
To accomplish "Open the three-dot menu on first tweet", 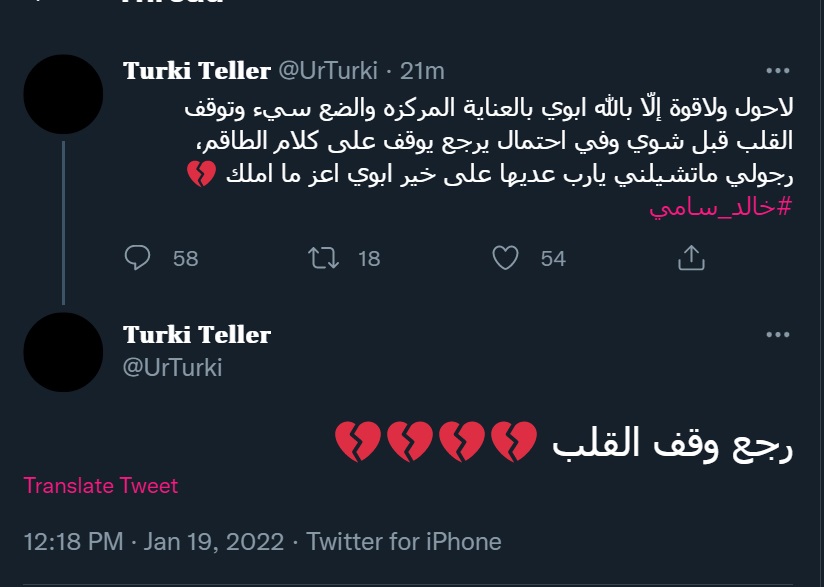I will tap(778, 70).
